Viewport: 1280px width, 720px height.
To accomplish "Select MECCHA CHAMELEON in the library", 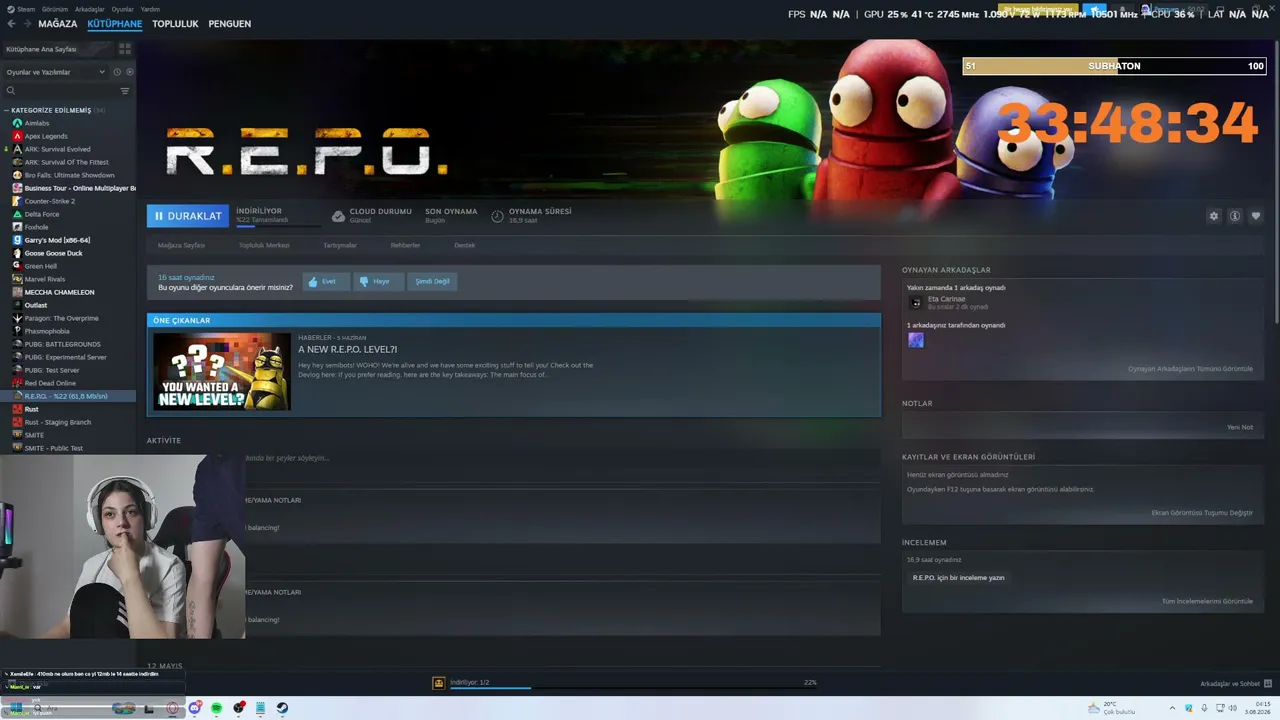I will (x=59, y=292).
